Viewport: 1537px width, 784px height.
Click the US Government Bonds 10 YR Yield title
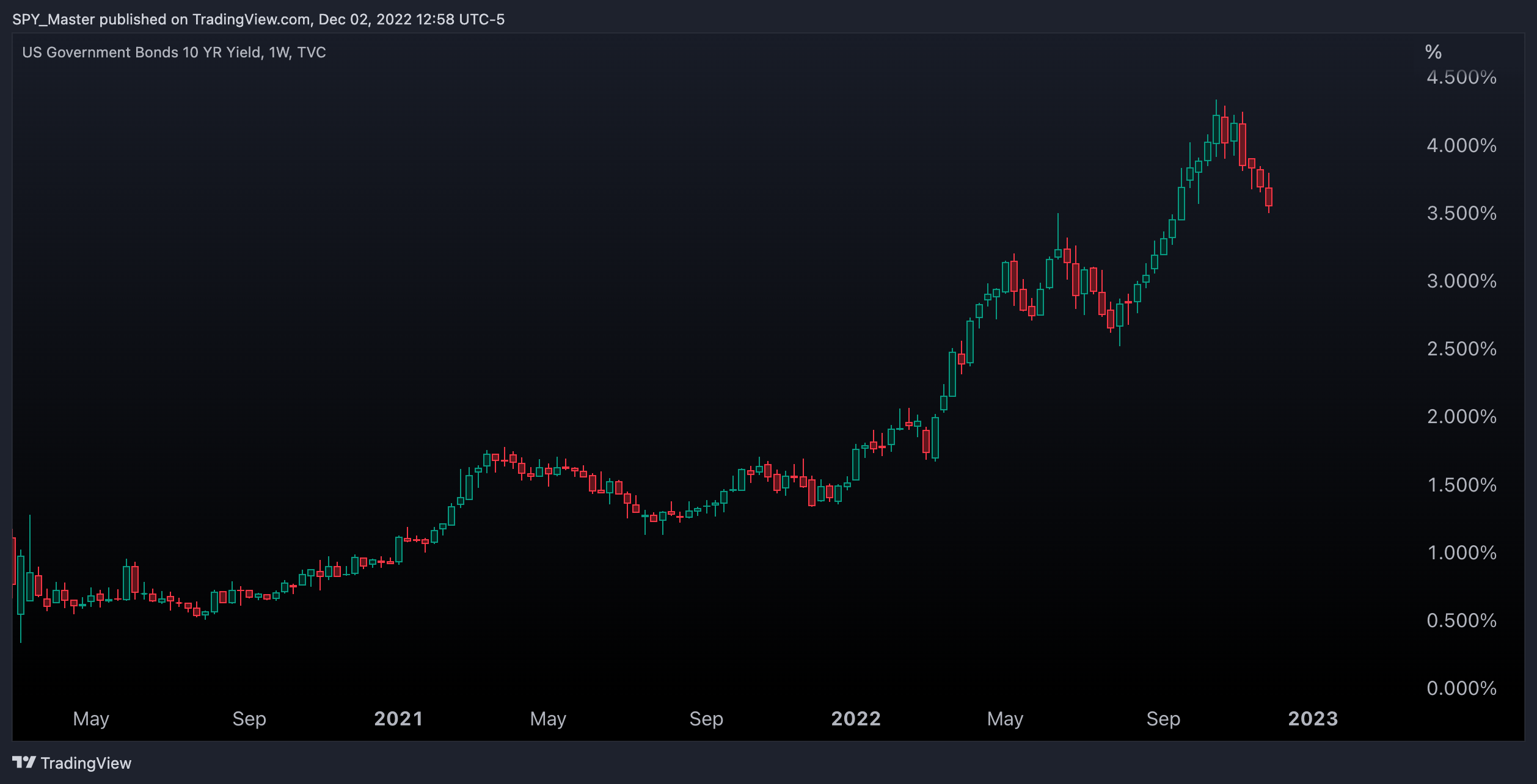pos(174,53)
